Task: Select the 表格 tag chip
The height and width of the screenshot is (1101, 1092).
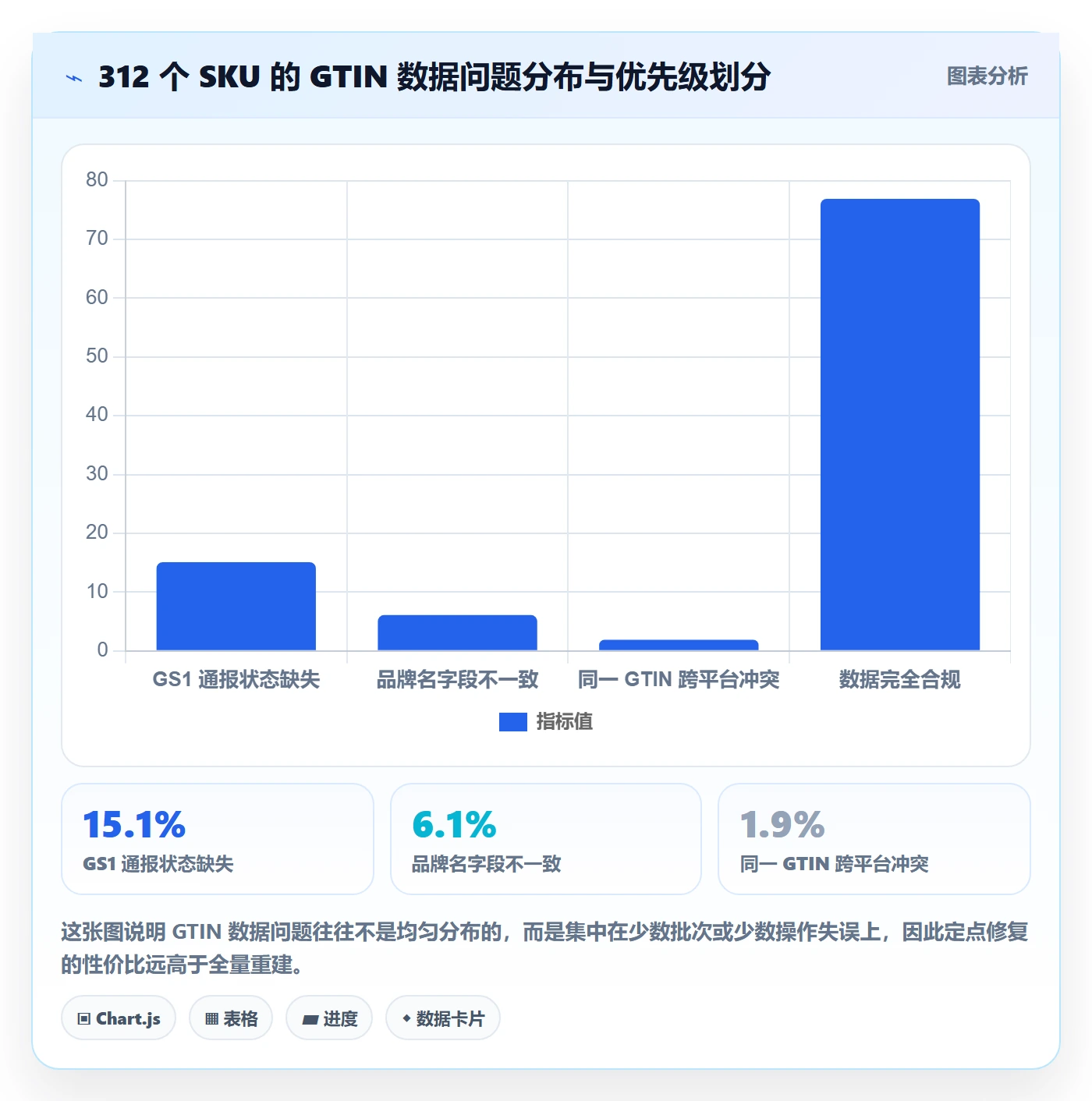Action: click(231, 1018)
